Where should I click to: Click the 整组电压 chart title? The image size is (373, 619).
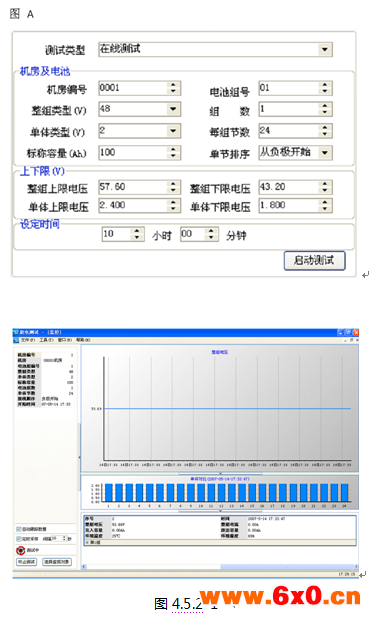tap(220, 351)
